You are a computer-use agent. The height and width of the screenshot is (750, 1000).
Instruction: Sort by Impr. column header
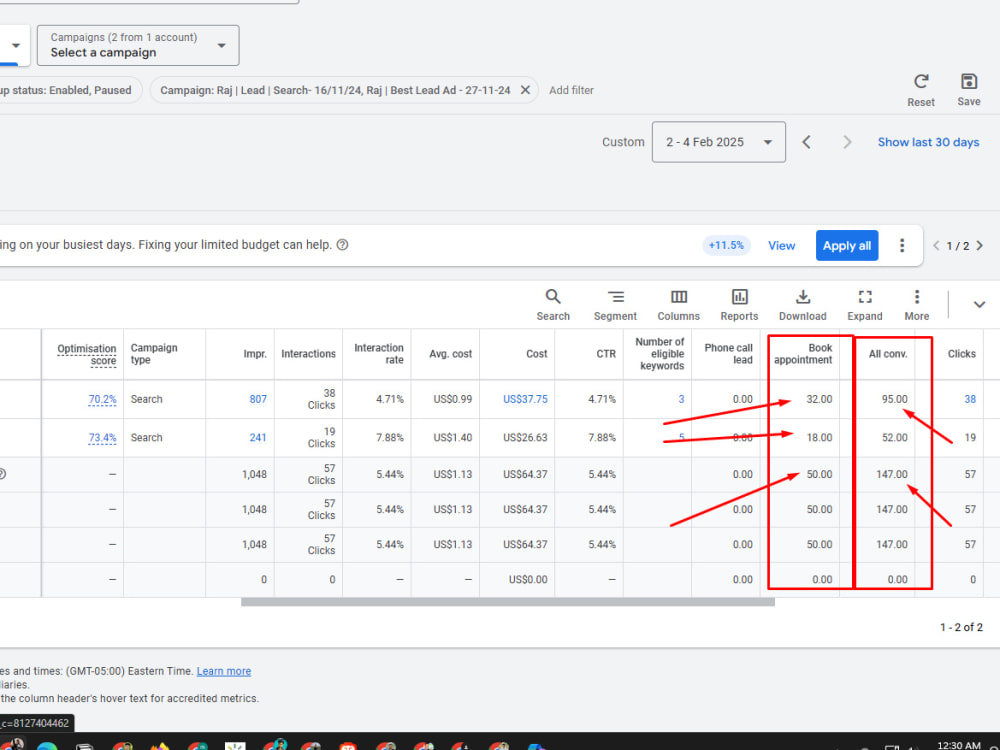click(254, 354)
